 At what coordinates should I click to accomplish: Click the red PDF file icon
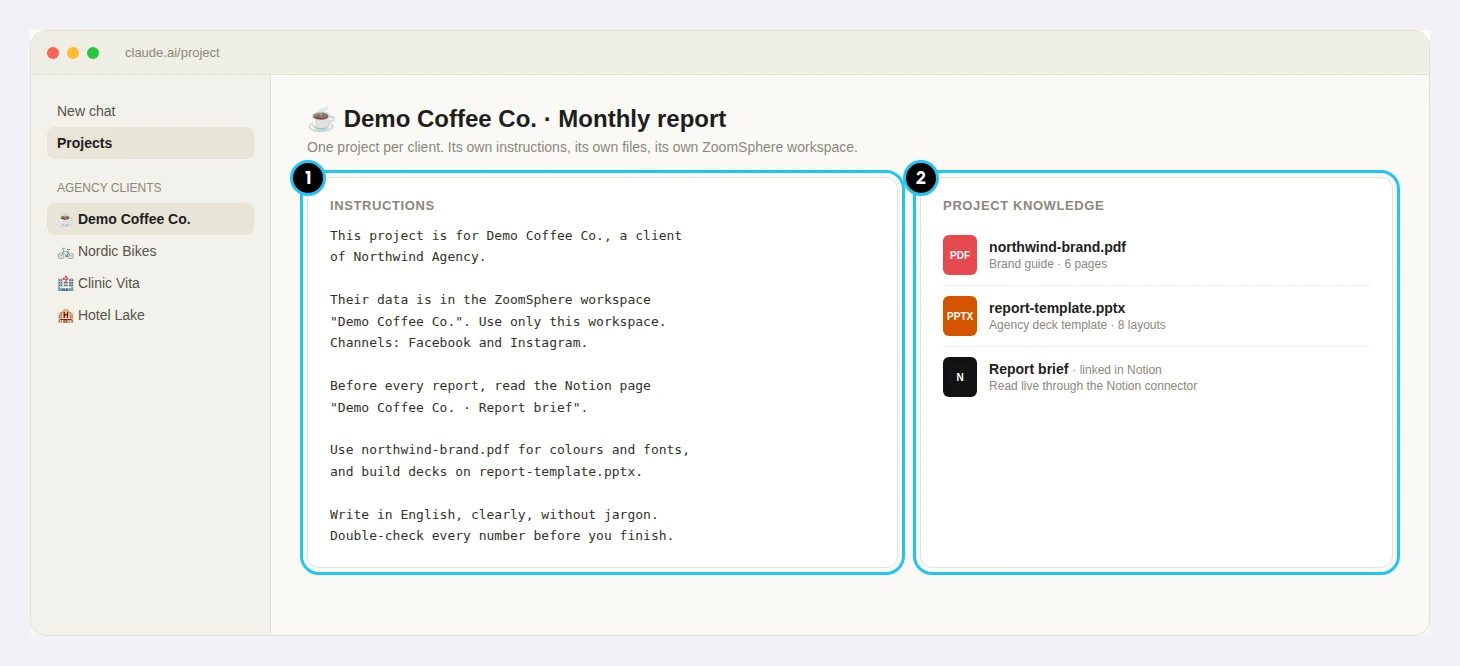[x=960, y=255]
